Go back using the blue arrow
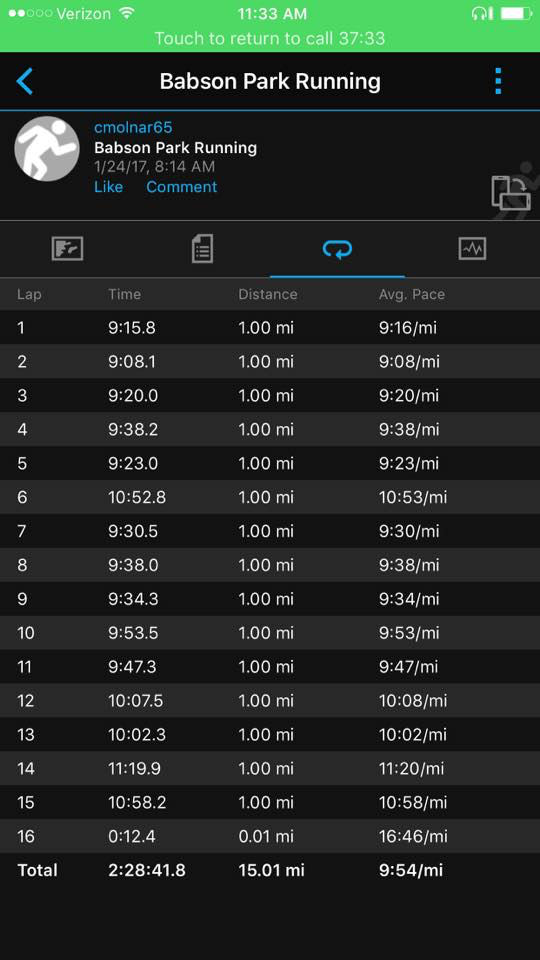 24,81
